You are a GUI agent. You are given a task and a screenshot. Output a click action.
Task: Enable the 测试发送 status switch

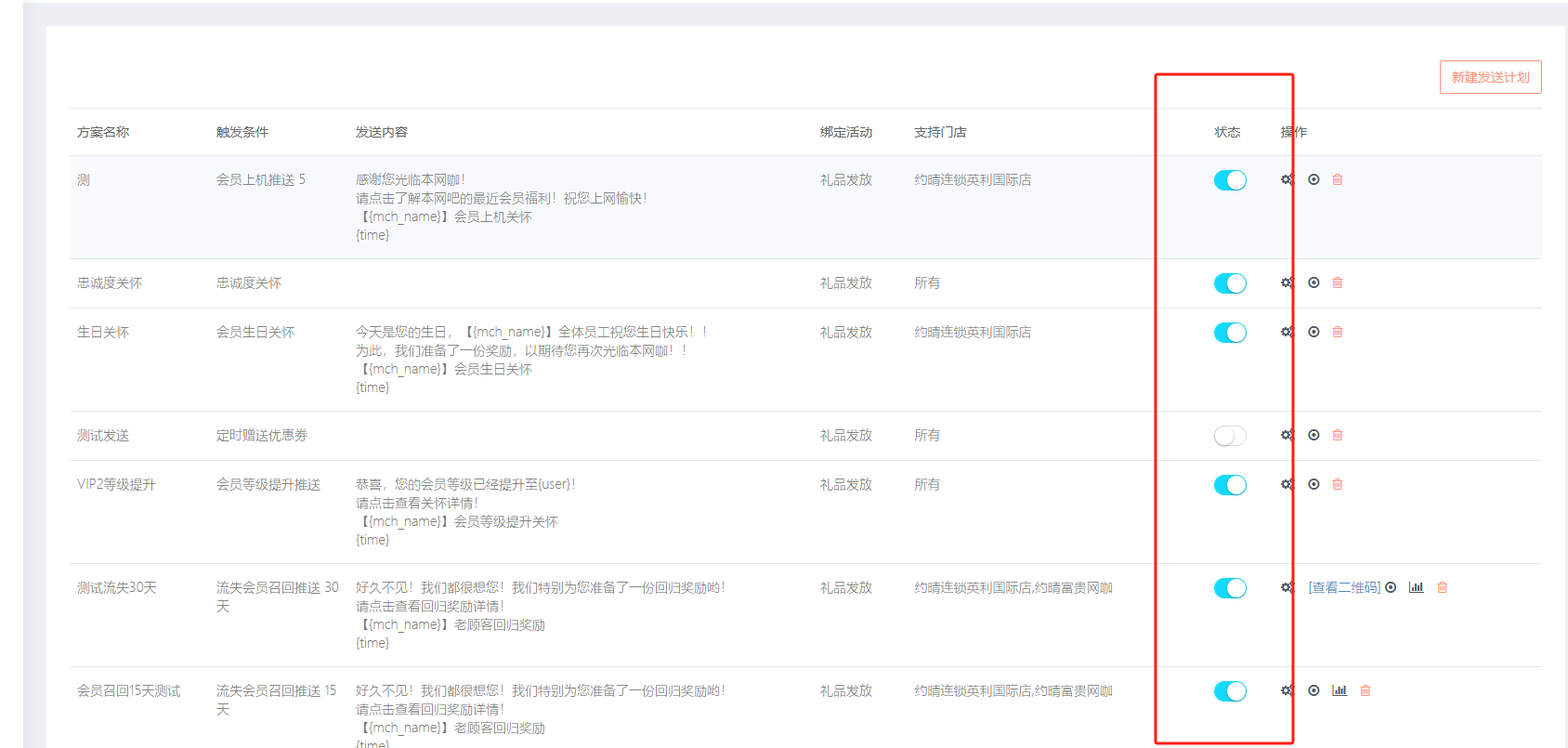point(1230,436)
